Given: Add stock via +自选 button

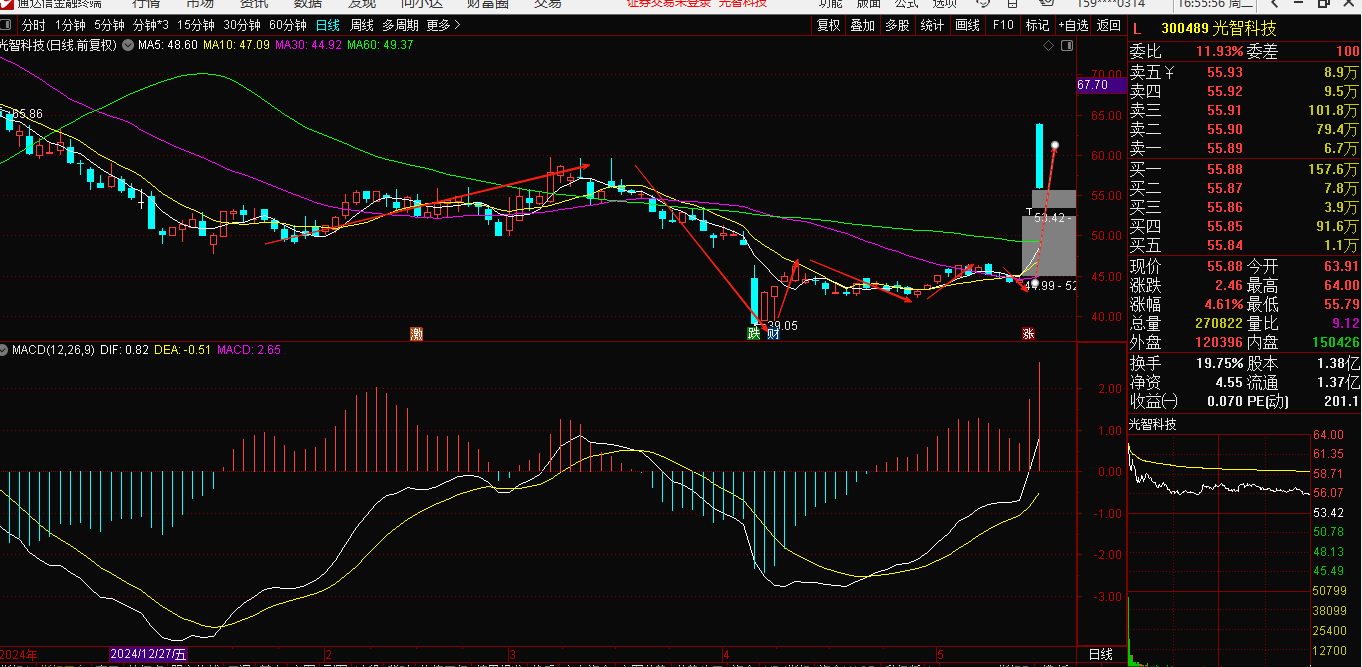Looking at the screenshot, I should pos(1073,25).
